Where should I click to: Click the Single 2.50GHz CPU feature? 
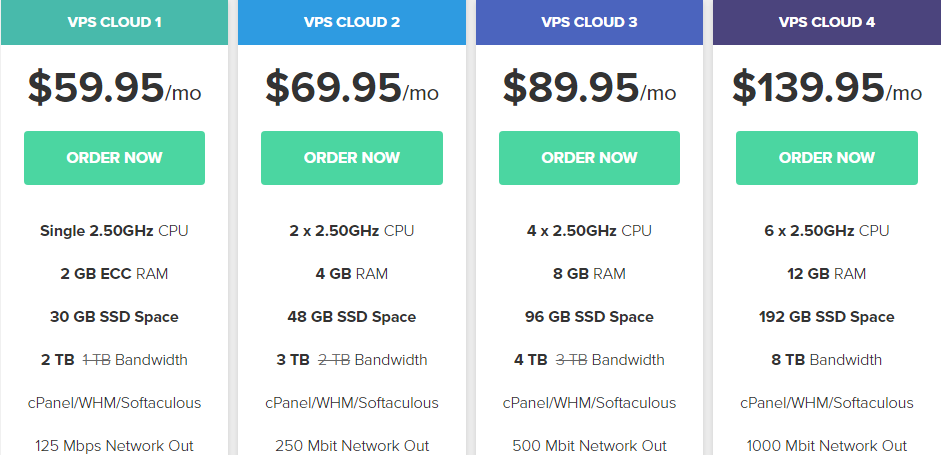pyautogui.click(x=114, y=231)
